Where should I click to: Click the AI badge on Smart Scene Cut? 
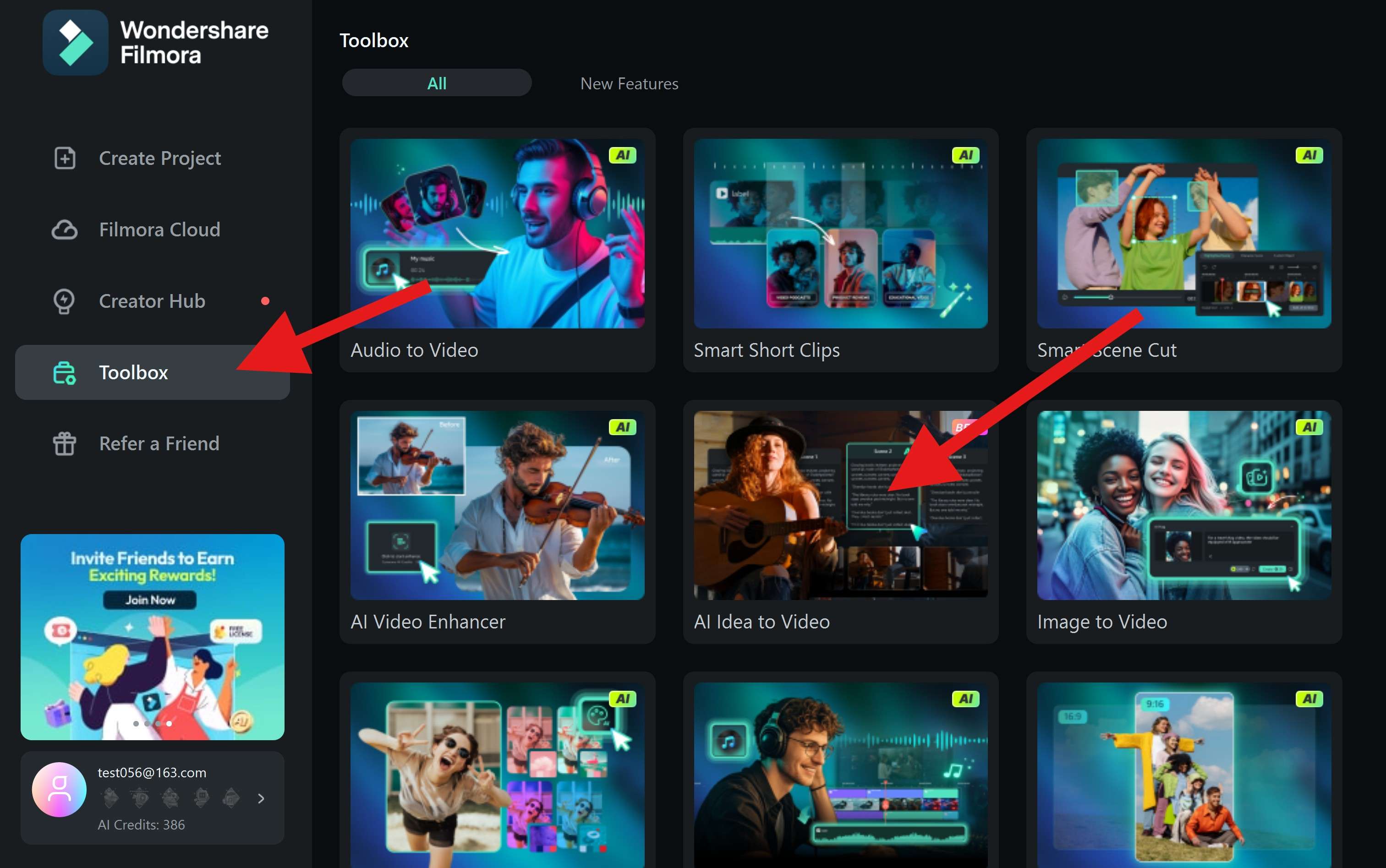pyautogui.click(x=1309, y=155)
